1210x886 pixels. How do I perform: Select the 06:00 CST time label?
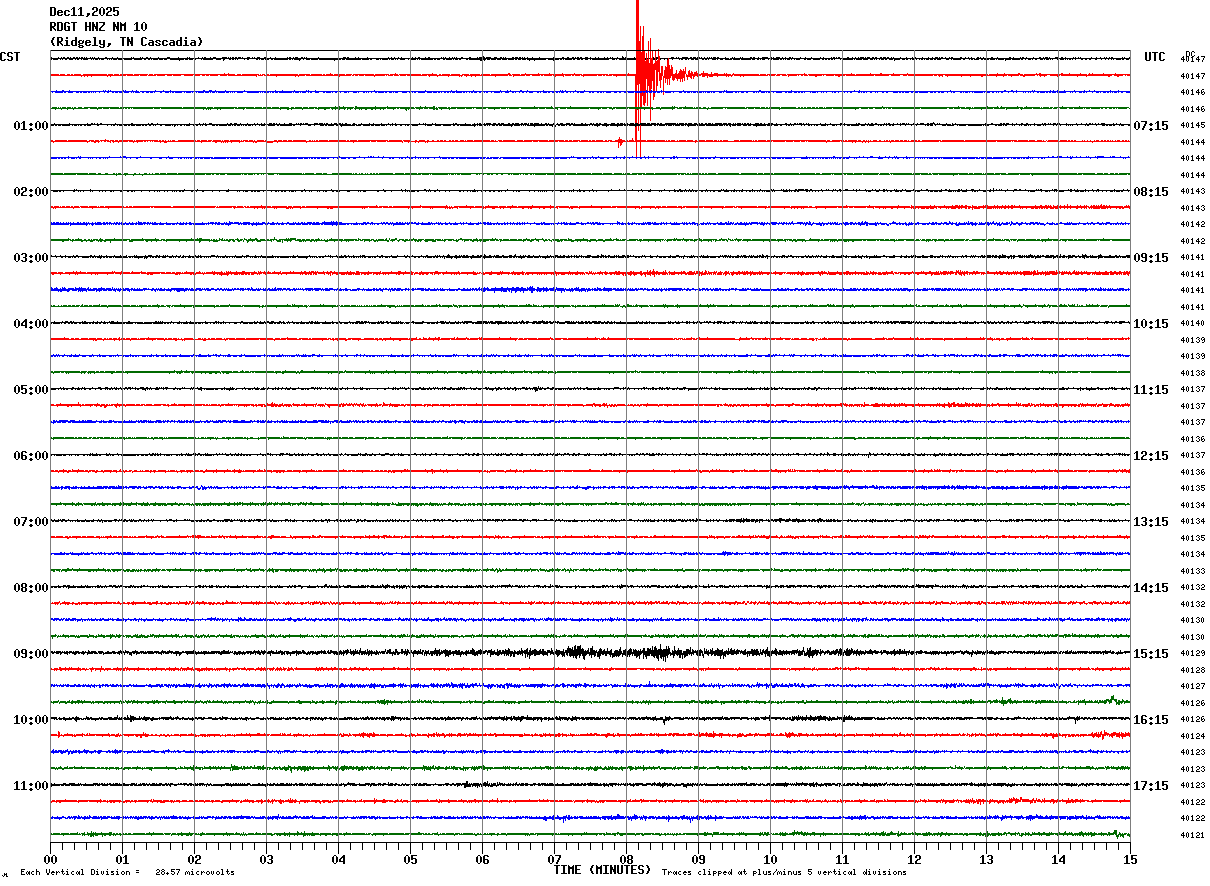(31, 456)
